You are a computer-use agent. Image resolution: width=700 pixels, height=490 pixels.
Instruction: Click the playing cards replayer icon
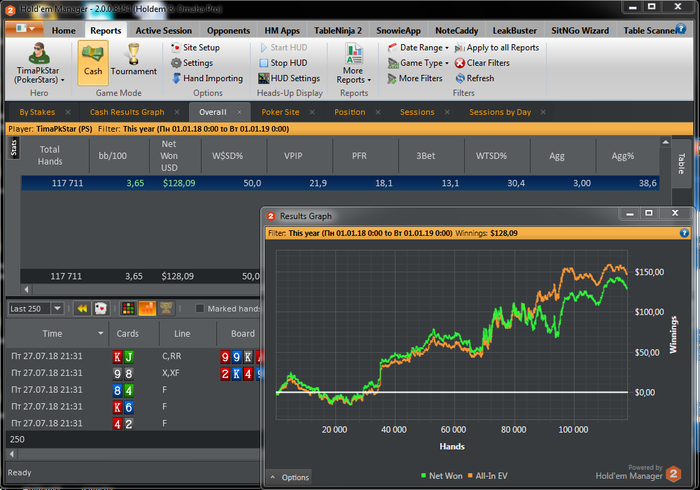101,308
